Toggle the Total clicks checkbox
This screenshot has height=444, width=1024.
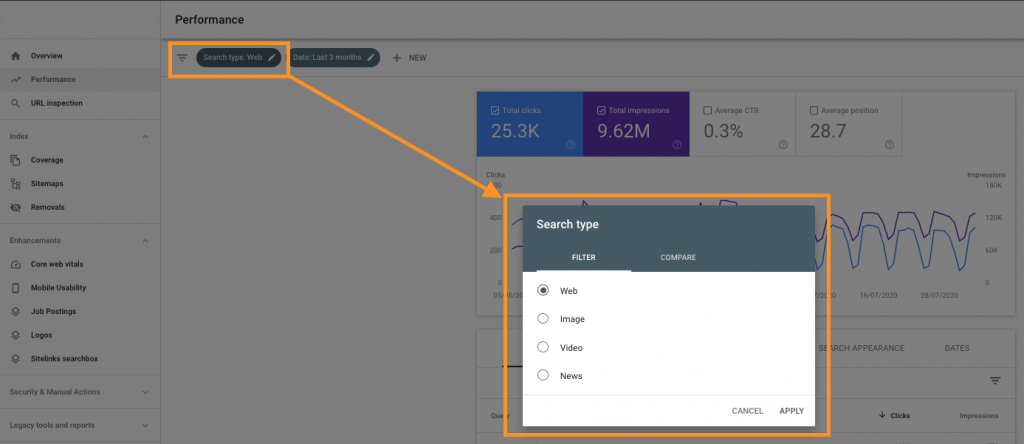tap(494, 110)
